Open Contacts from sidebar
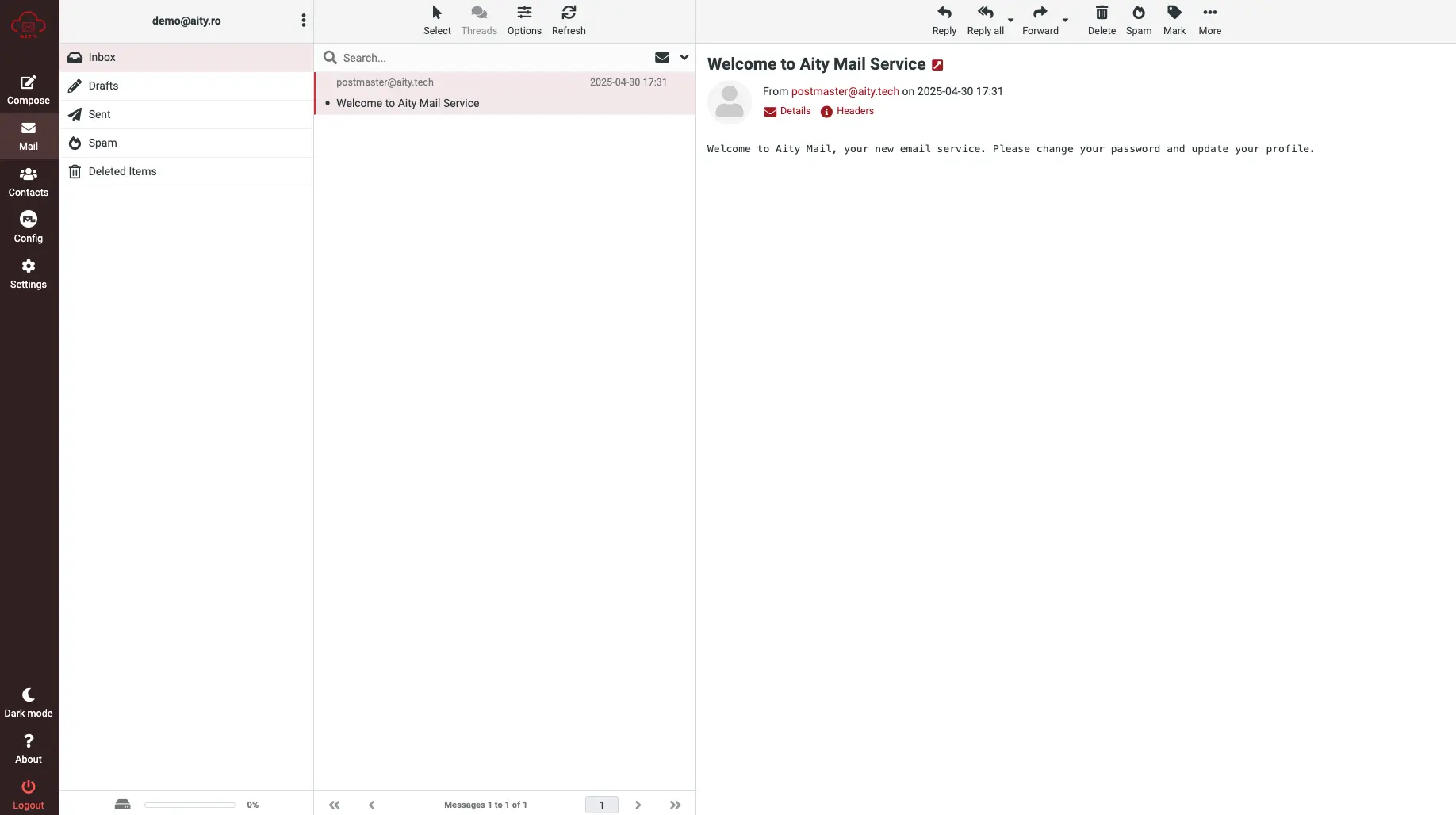The height and width of the screenshot is (815, 1456). (29, 182)
